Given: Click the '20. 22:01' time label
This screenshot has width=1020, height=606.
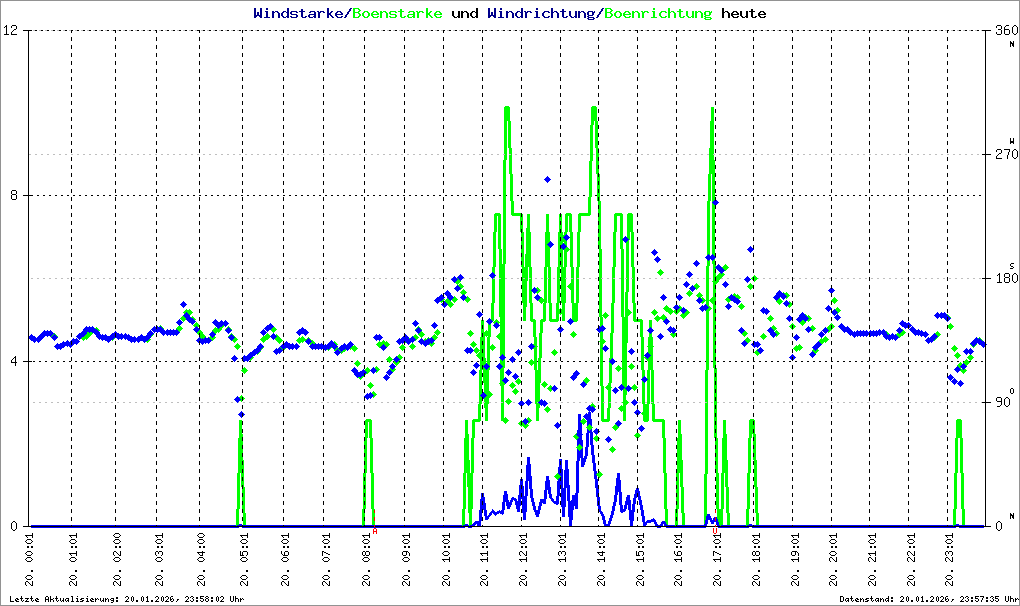Looking at the screenshot, I should [x=911, y=560].
